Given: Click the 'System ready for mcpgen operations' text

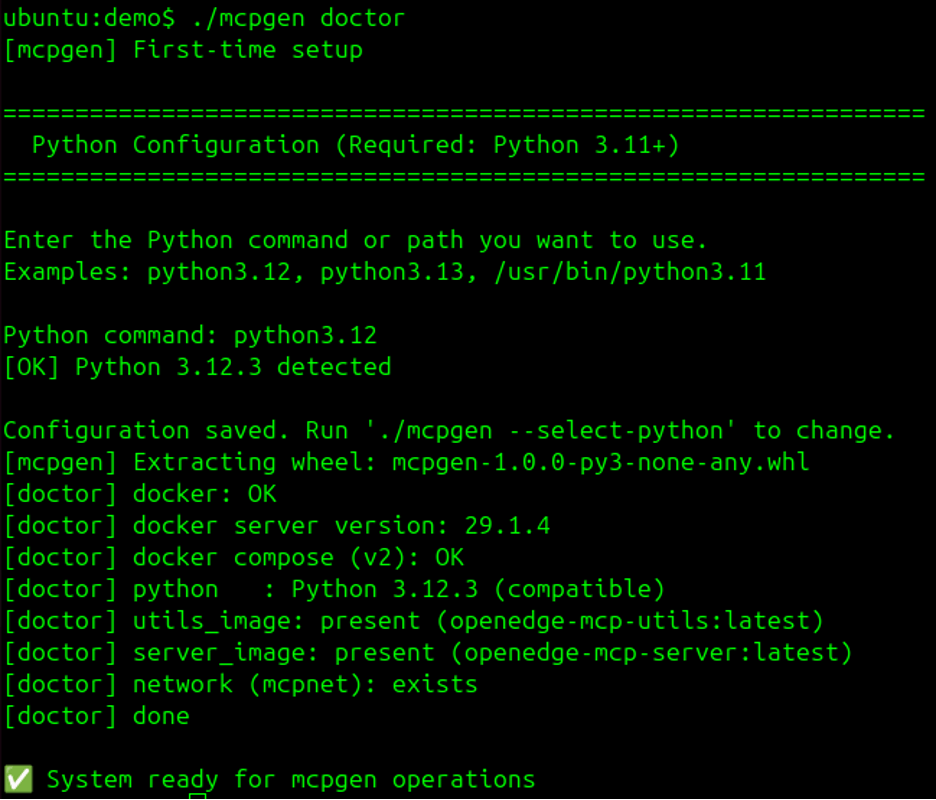Looking at the screenshot, I should coord(291,779).
